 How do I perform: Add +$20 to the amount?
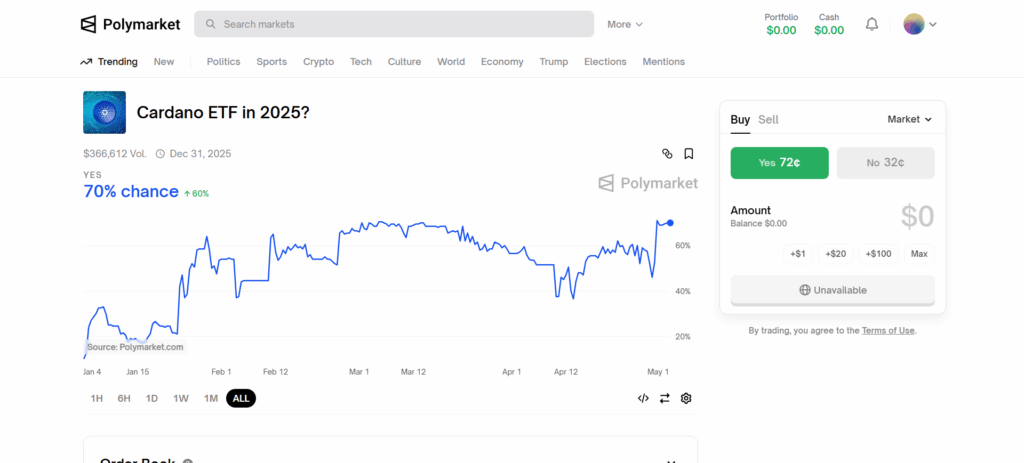coord(836,254)
